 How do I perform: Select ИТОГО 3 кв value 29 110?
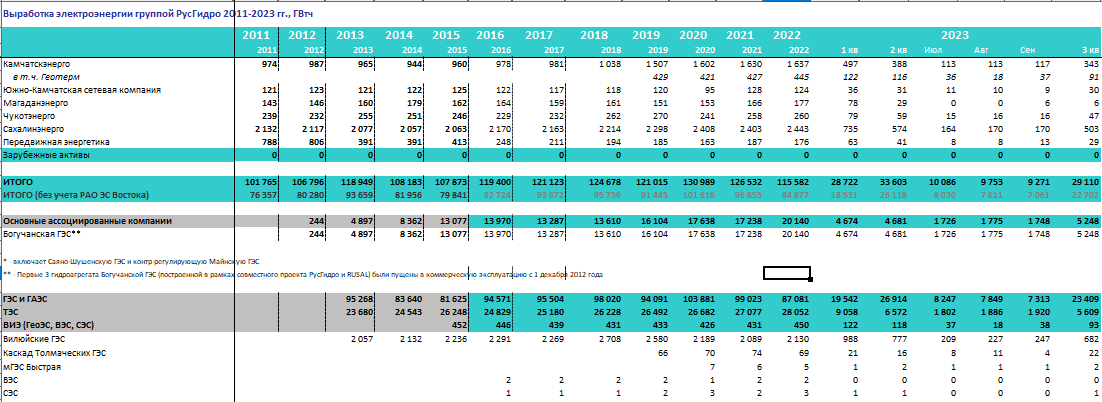[x=1084, y=182]
